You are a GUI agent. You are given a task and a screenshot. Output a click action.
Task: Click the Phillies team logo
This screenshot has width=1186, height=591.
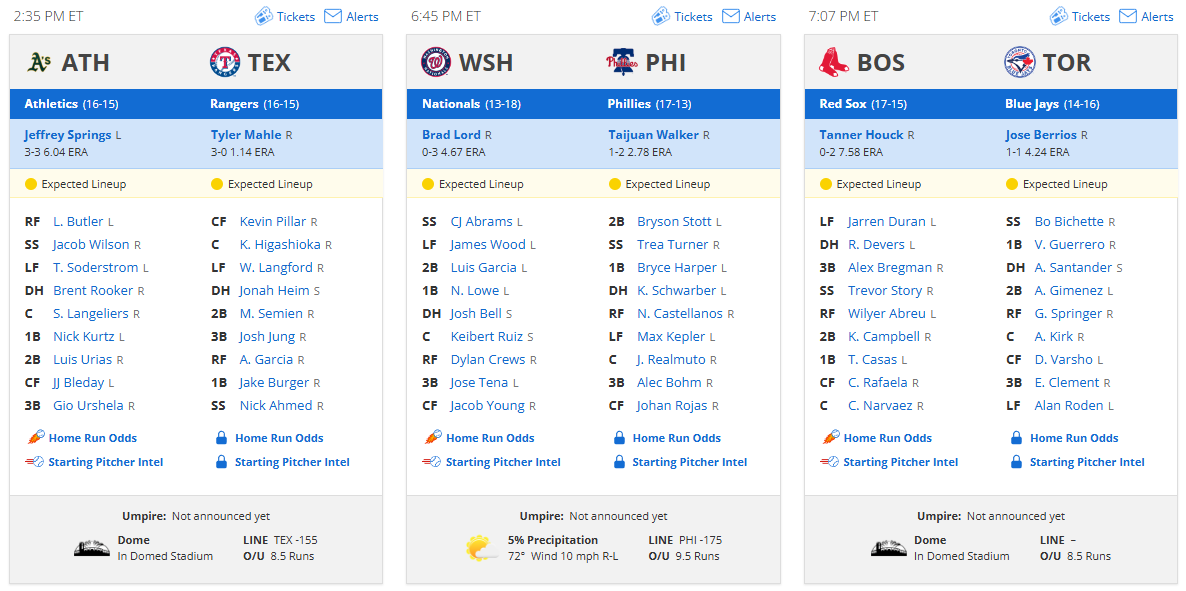[622, 63]
